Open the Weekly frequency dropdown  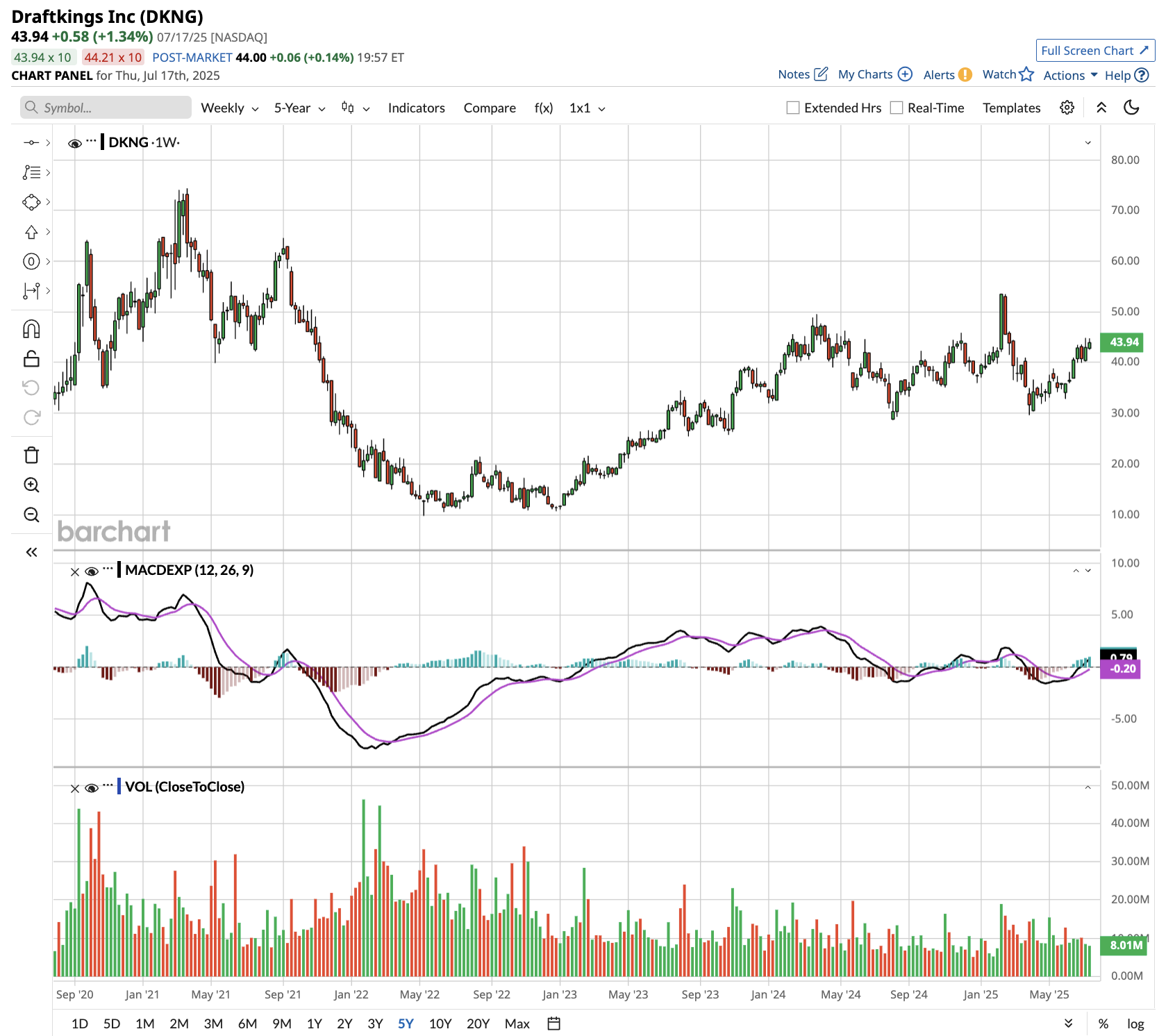tap(230, 108)
